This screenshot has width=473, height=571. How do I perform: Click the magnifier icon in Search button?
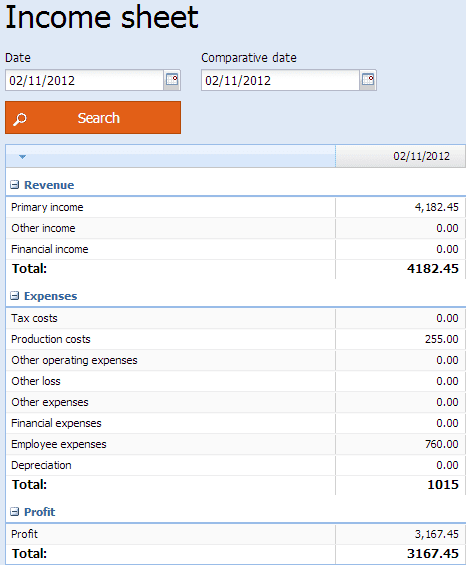(20, 119)
